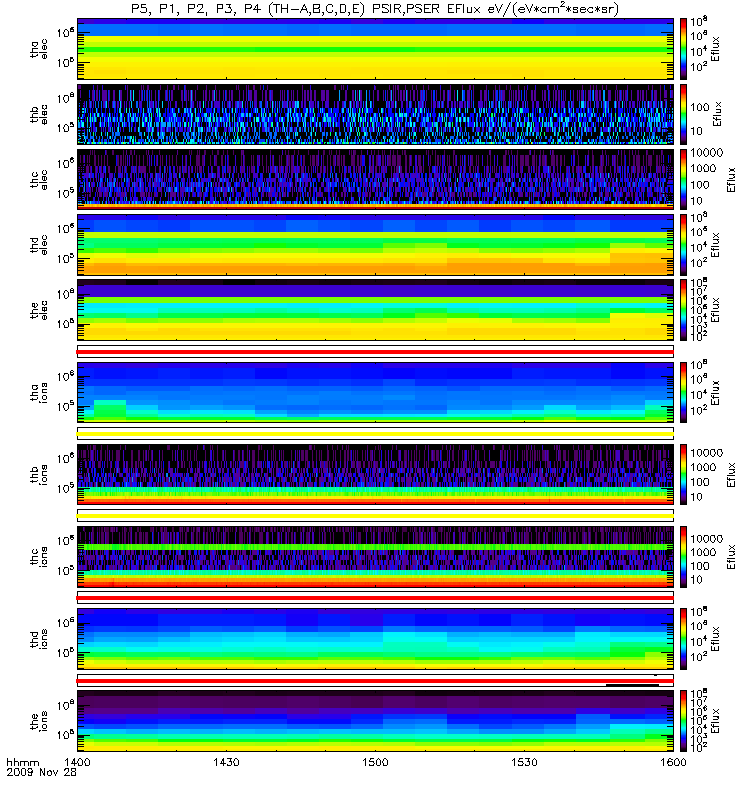
Task: Click the 1500 time axis label
Action: pos(375,762)
